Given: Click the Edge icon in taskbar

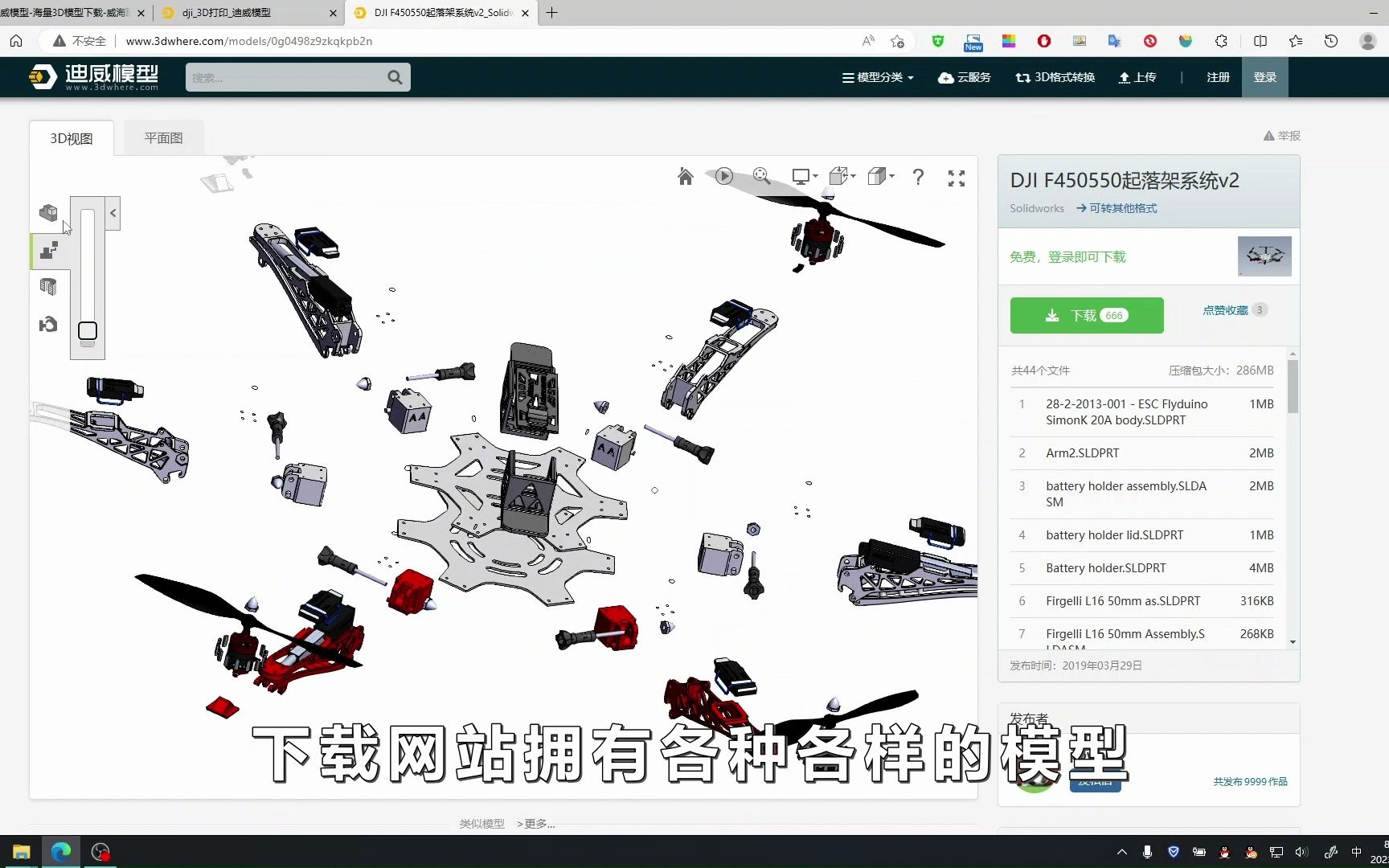Looking at the screenshot, I should pyautogui.click(x=61, y=852).
